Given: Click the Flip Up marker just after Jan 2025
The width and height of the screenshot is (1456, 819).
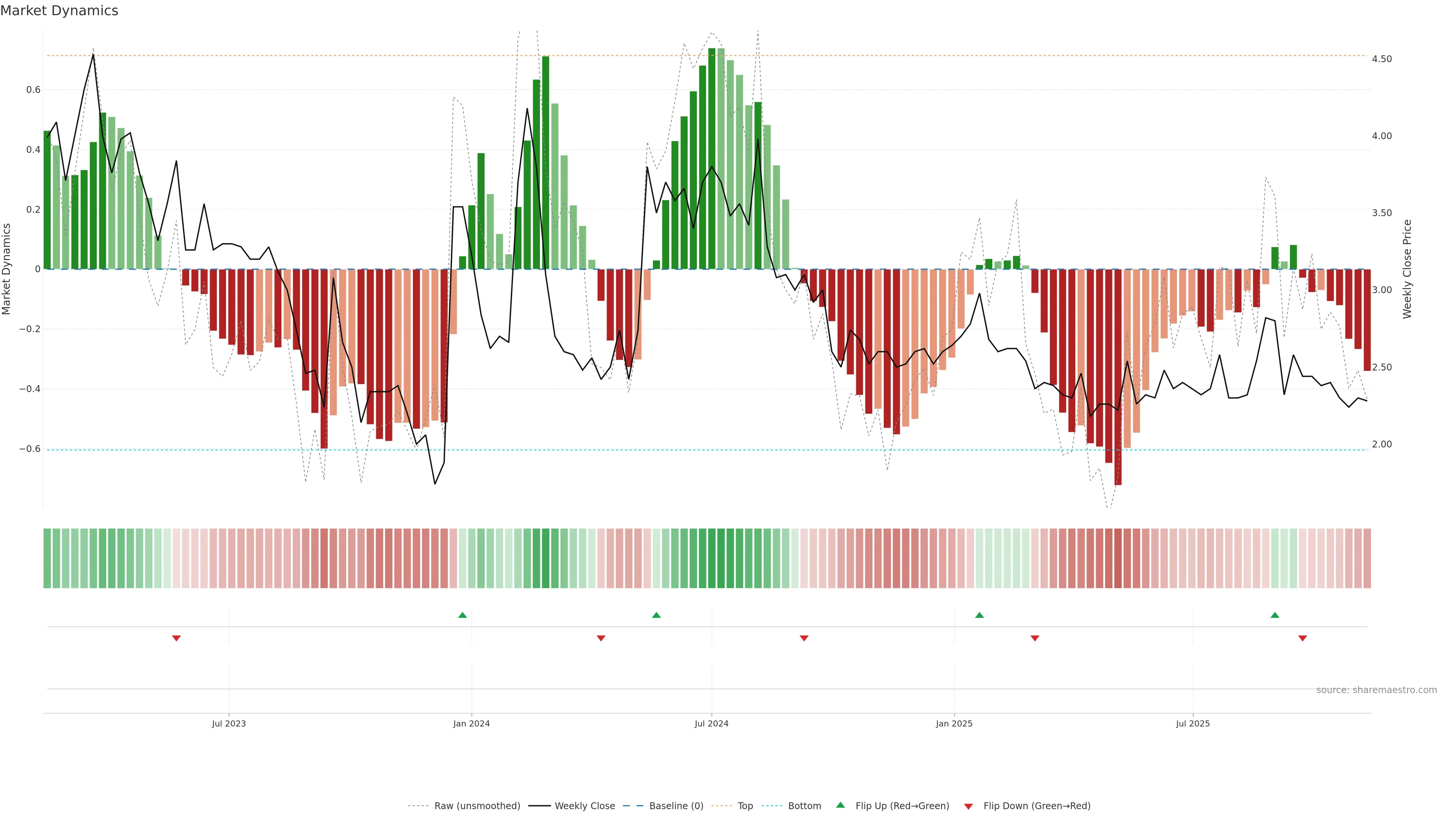Looking at the screenshot, I should click(x=979, y=615).
